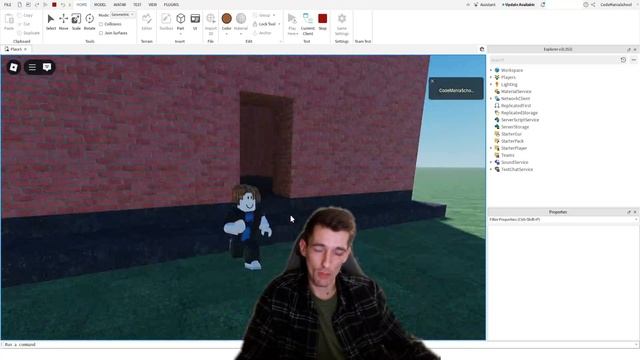The width and height of the screenshot is (640, 360).
Task: Insert a new Part
Action: [180, 22]
